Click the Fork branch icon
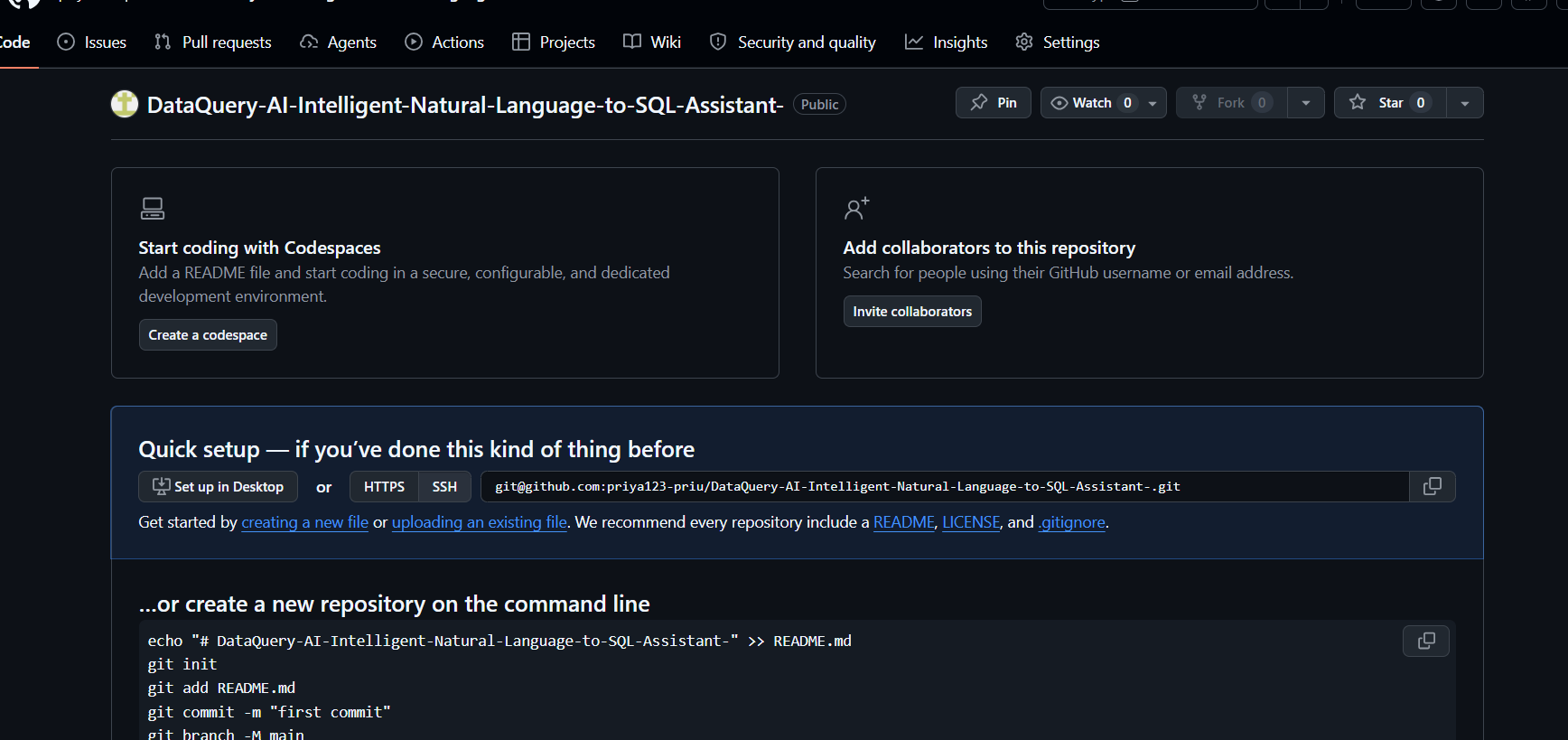This screenshot has height=740, width=1568. click(1199, 103)
